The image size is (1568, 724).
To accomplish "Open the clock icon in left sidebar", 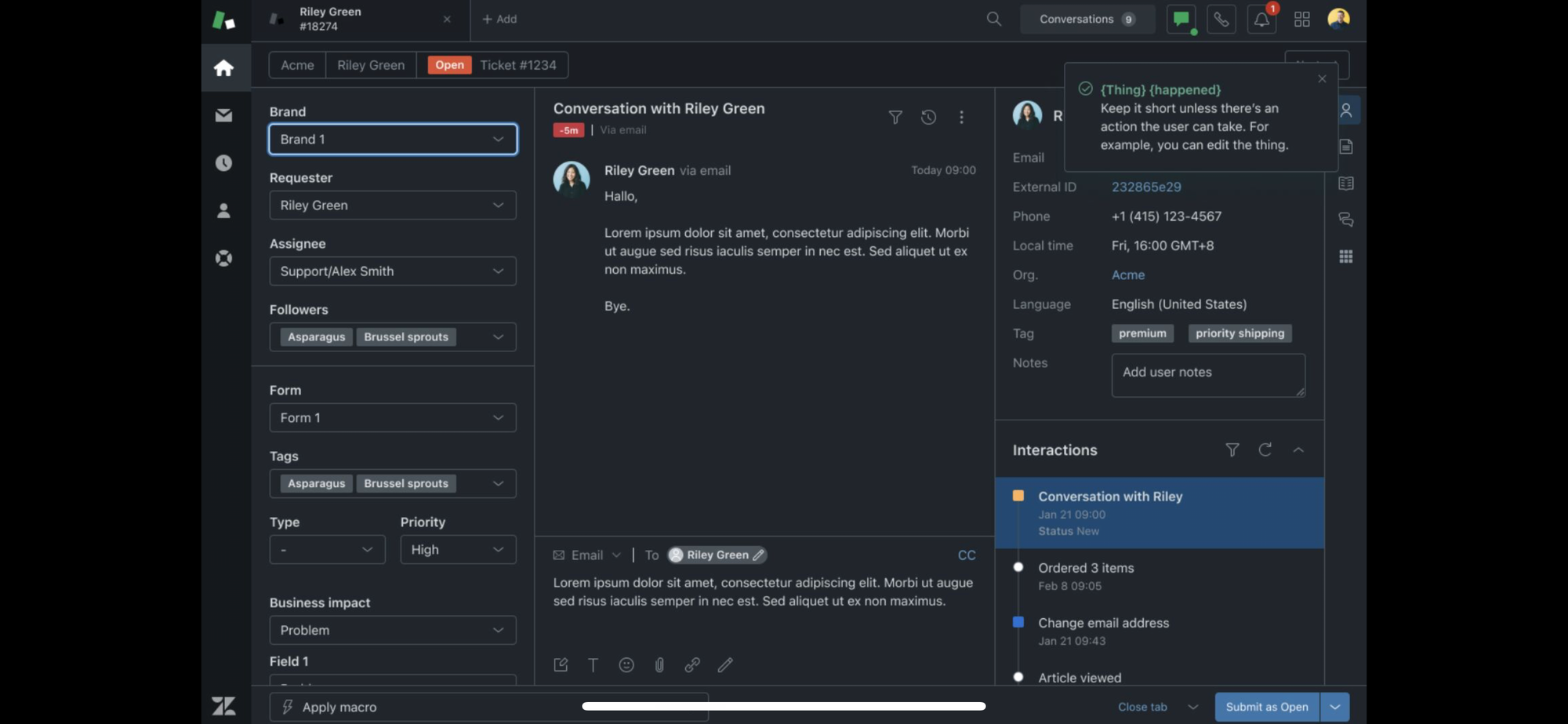I will point(223,163).
